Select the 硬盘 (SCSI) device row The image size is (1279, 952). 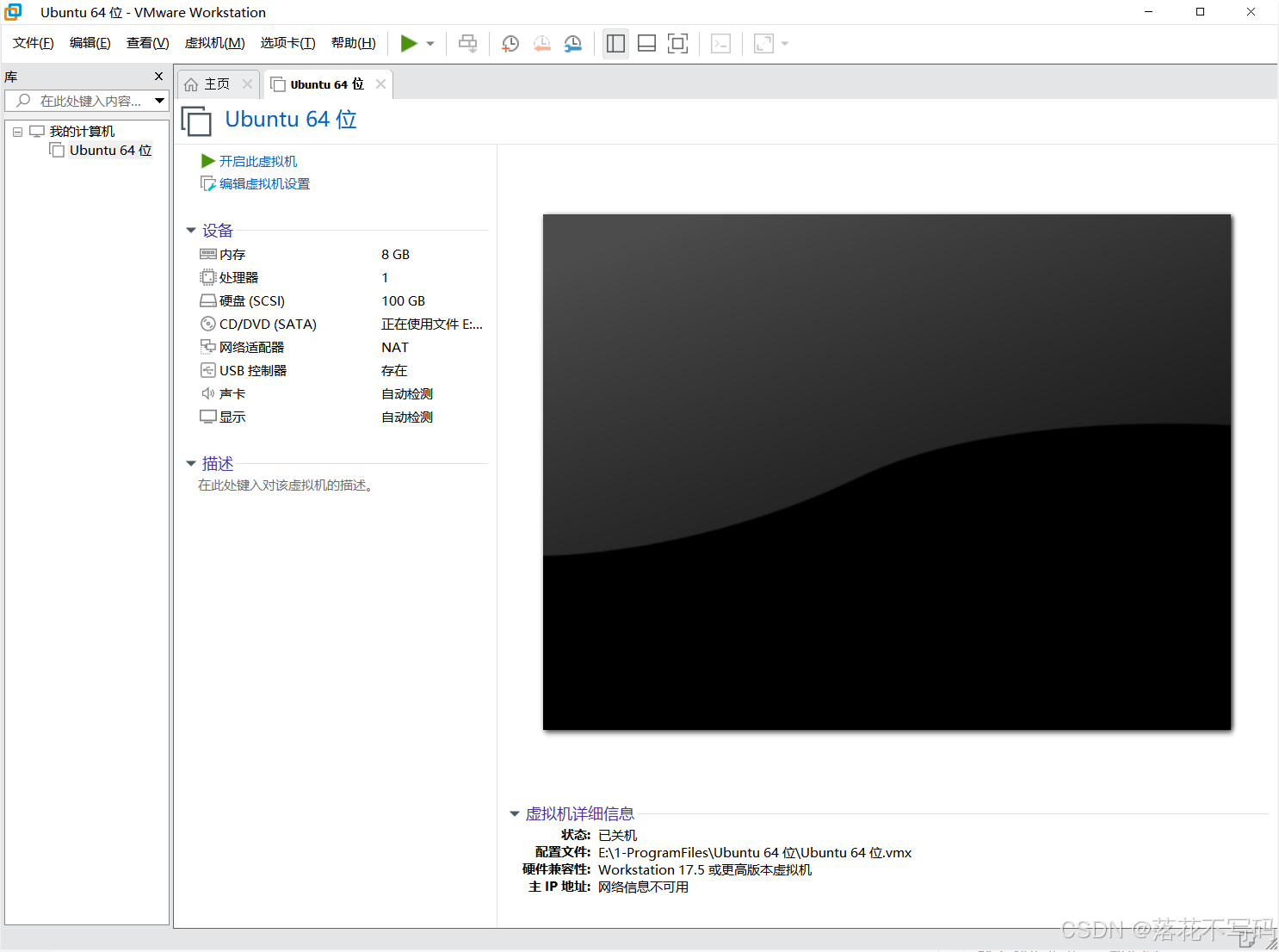point(343,300)
